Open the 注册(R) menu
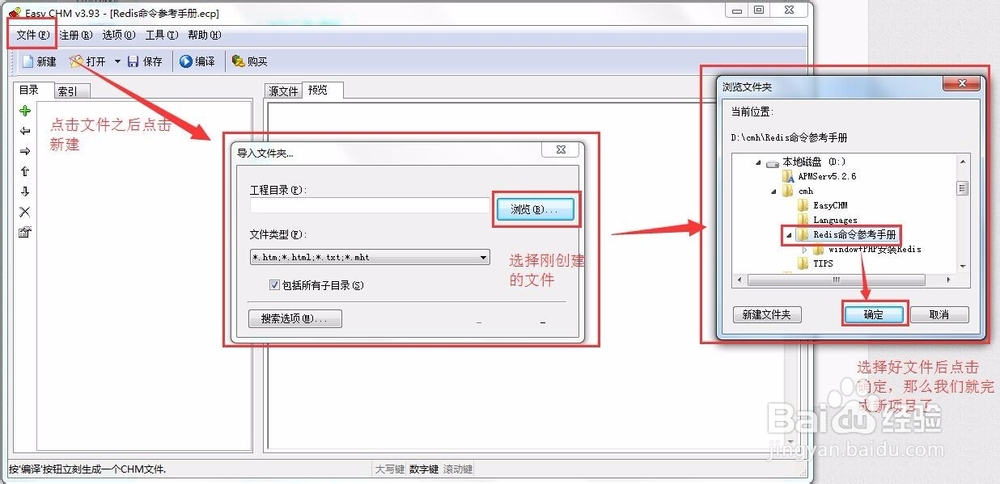 point(76,35)
